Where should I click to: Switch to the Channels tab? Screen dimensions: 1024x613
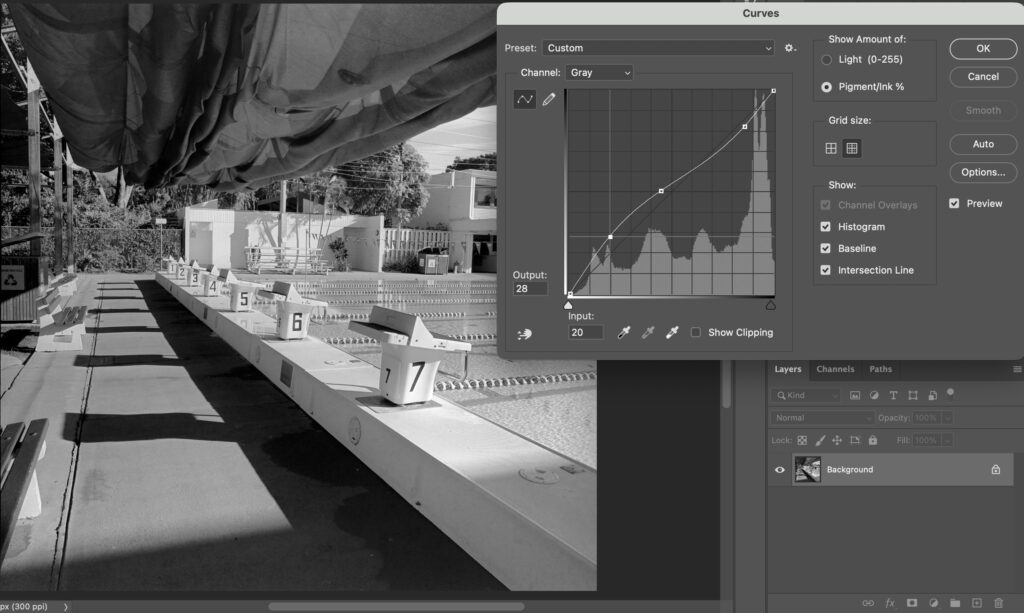[x=835, y=369]
